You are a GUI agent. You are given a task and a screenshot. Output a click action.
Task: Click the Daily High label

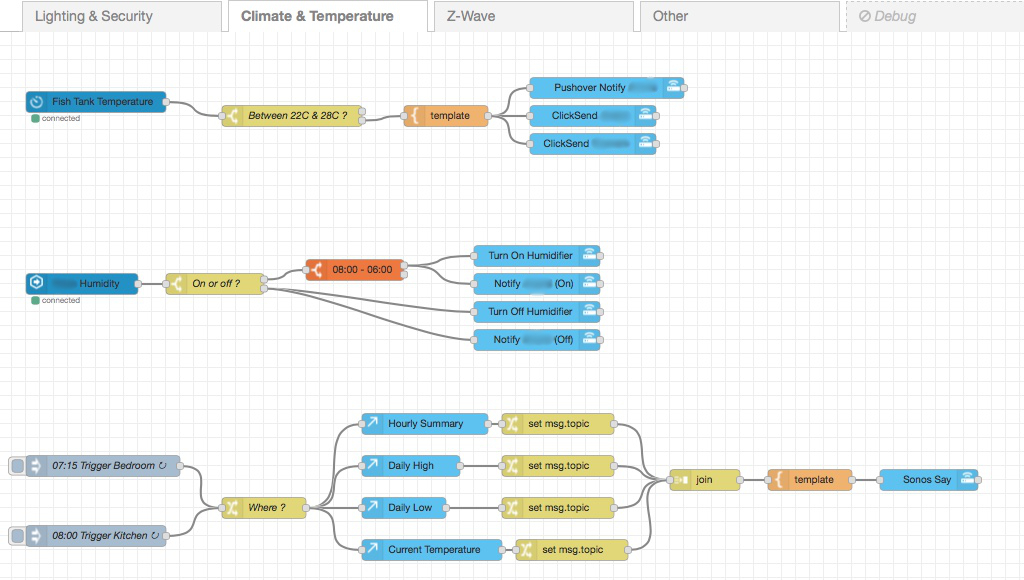(411, 466)
